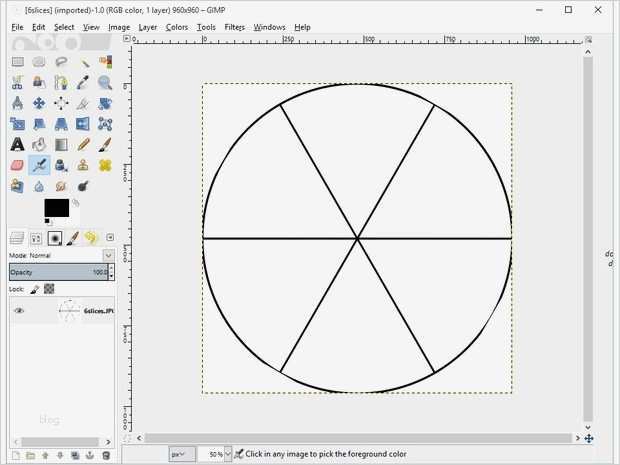Open the image menu button at ruler origin
Screen dimensions: 620x465
click(127, 39)
